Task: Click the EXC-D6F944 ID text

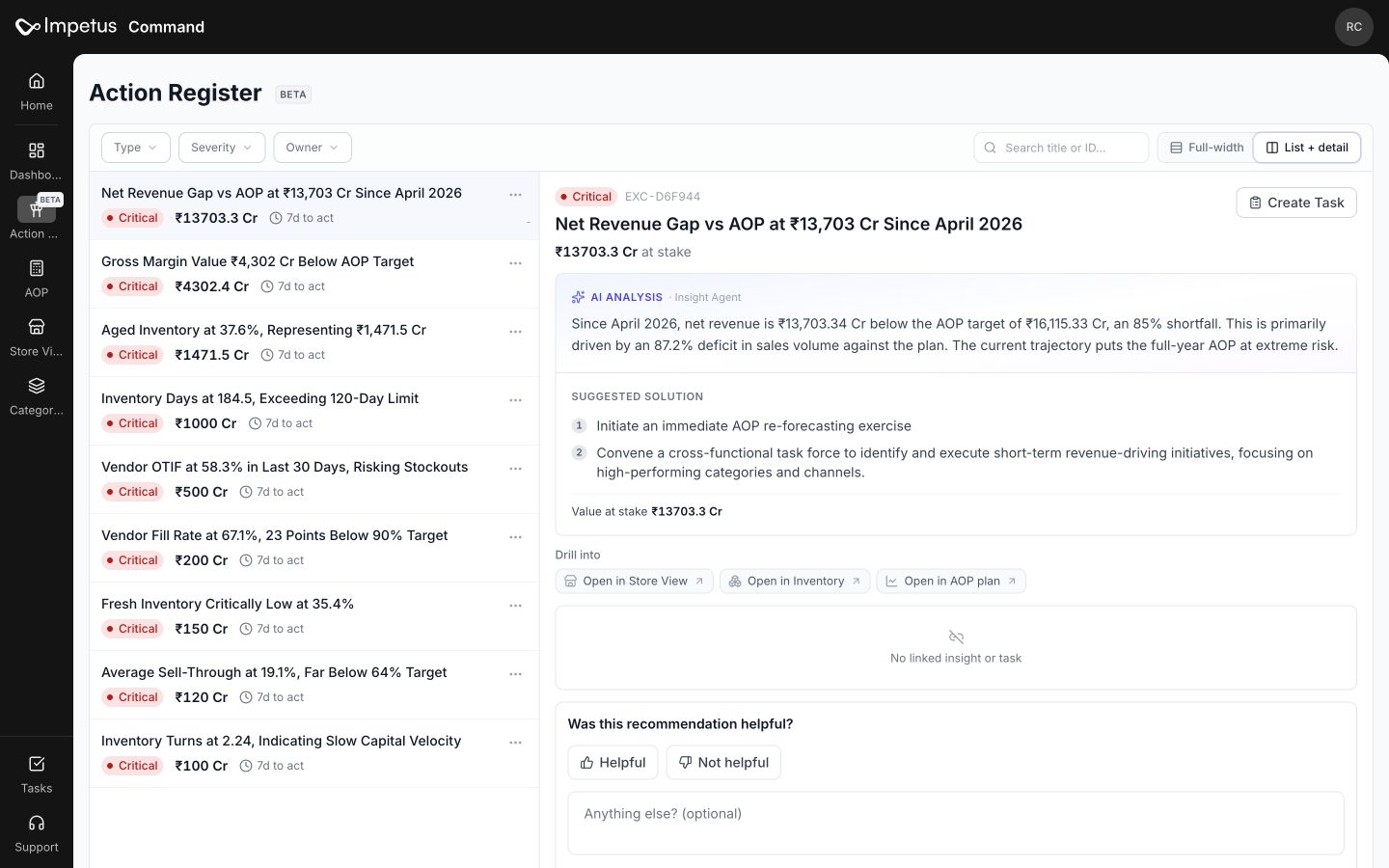Action: (663, 197)
